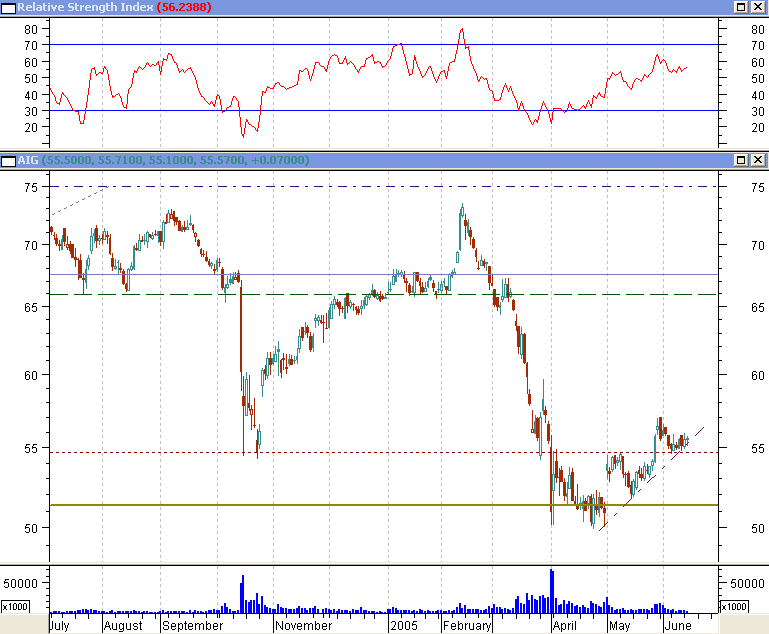Click the Relative Strength Index title text
769x634 pixels.
85,7
